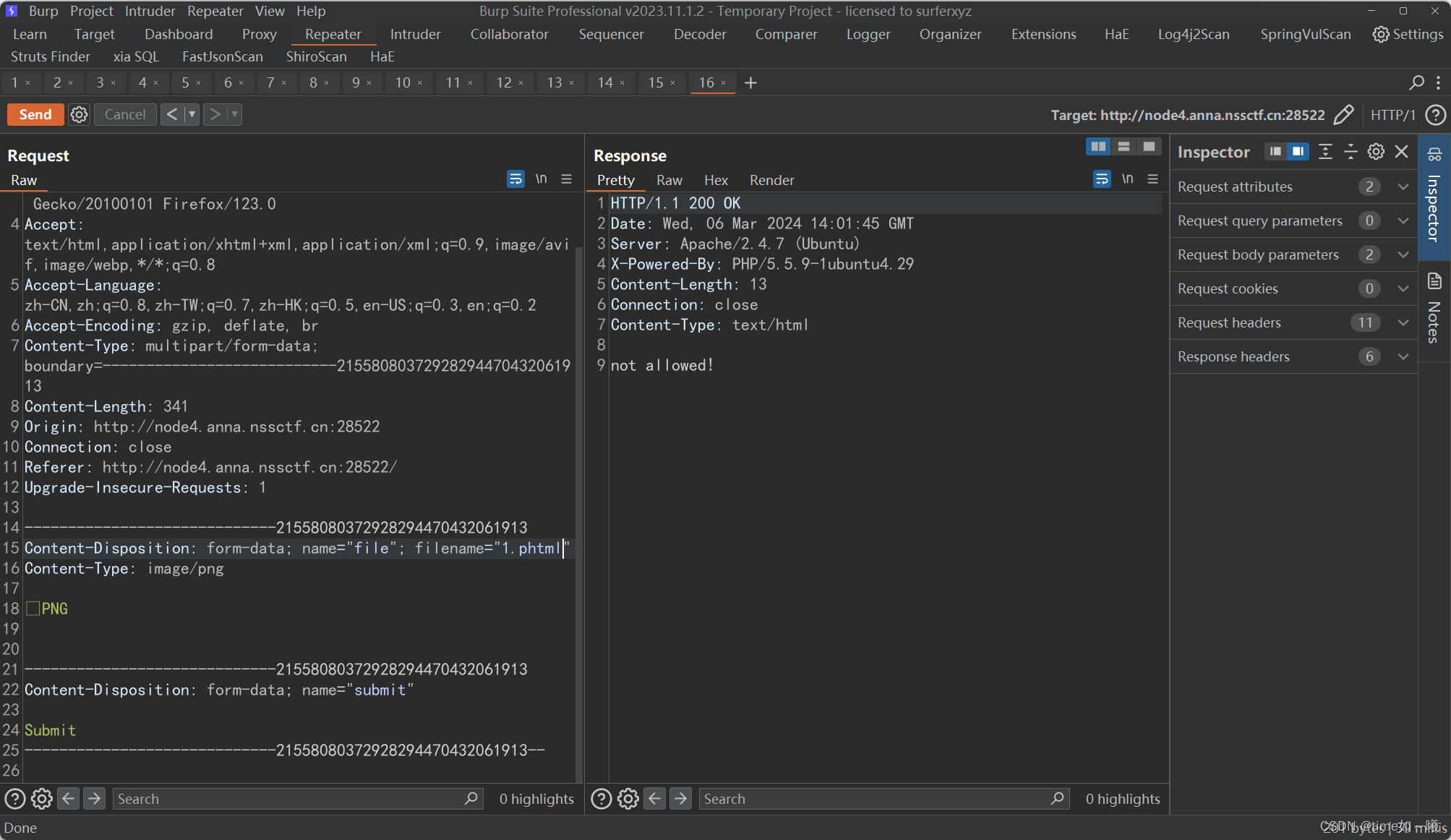Viewport: 1451px width, 840px height.
Task: Go back to previous request in history
Action: pos(172,114)
